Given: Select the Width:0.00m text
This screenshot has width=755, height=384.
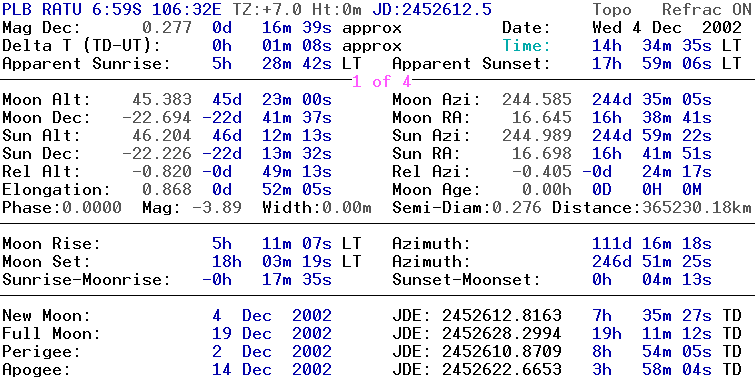Looking at the screenshot, I should coord(317,208).
